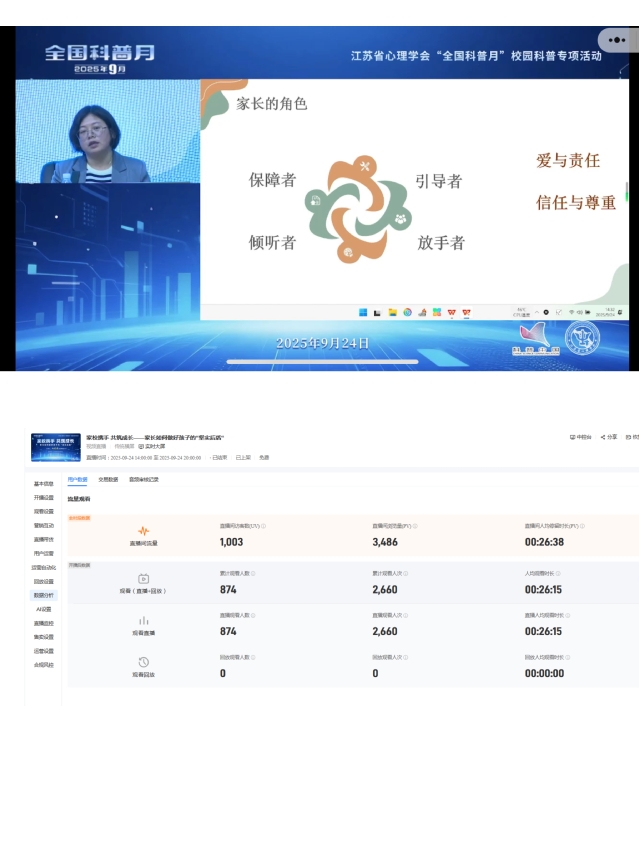Click the 观看(直播+回放) play icon
This screenshot has height=853, width=639.
point(143,578)
